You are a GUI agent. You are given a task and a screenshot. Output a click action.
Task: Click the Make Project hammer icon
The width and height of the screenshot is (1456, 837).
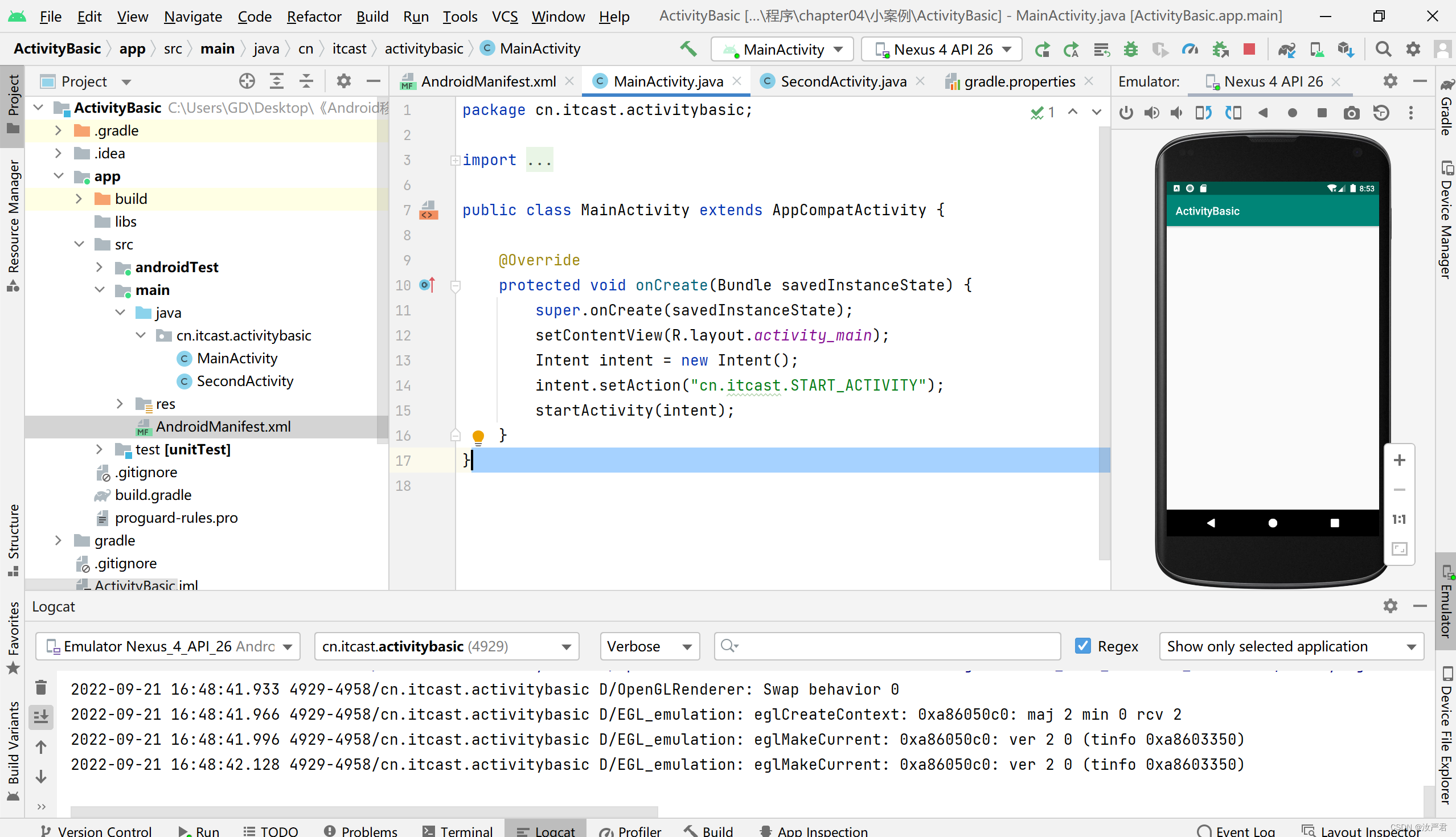688,49
